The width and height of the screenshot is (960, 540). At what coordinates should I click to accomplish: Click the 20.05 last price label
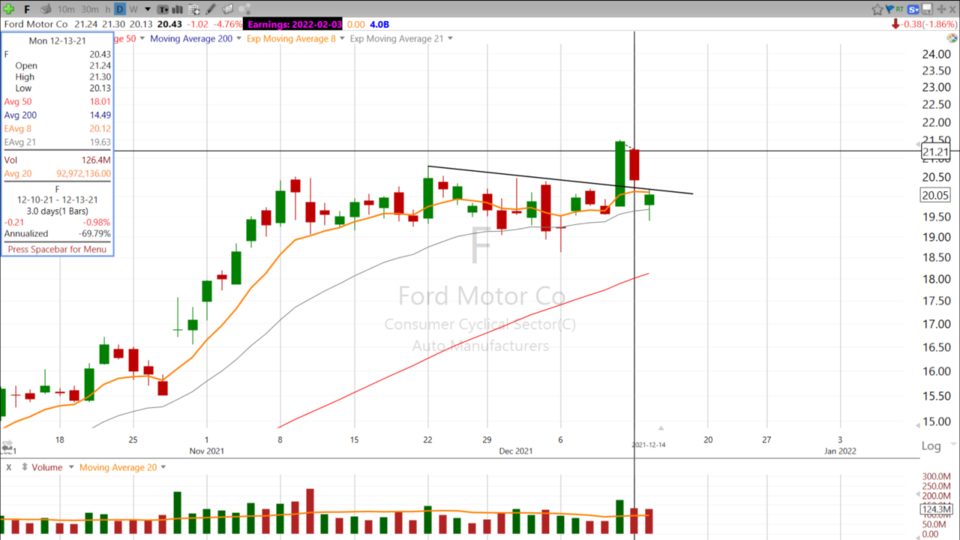point(935,195)
